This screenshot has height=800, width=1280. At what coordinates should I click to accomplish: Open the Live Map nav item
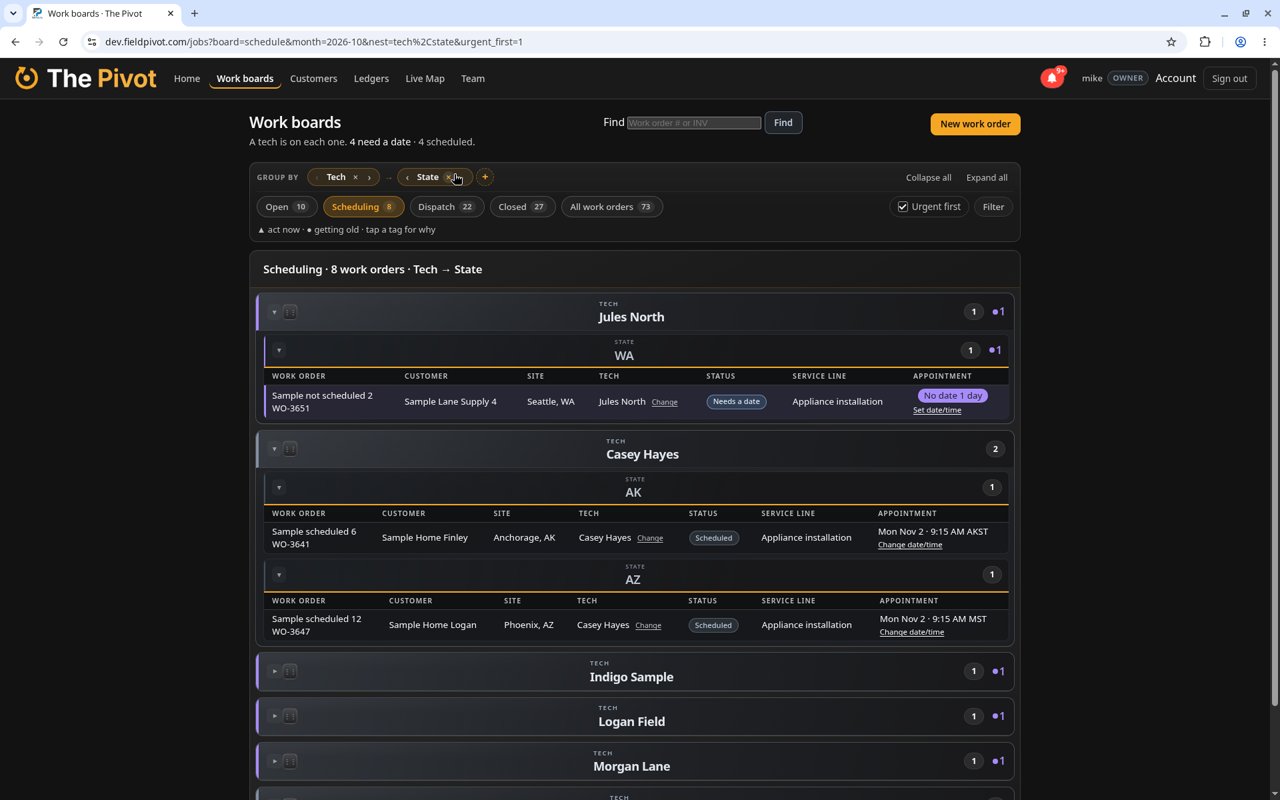point(425,78)
